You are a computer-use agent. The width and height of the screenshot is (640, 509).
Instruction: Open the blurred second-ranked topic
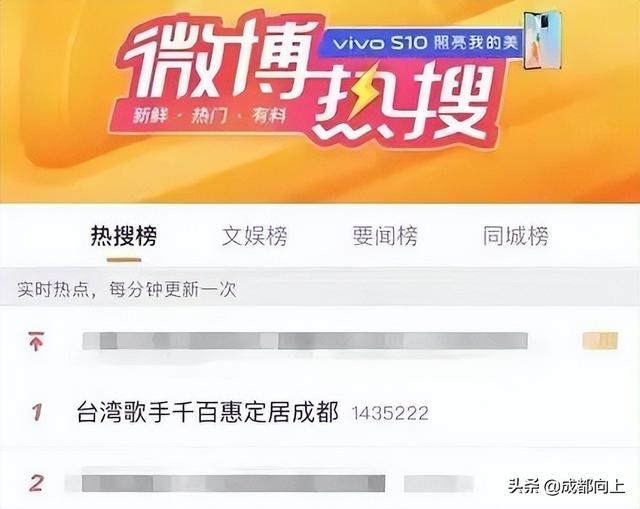point(233,484)
